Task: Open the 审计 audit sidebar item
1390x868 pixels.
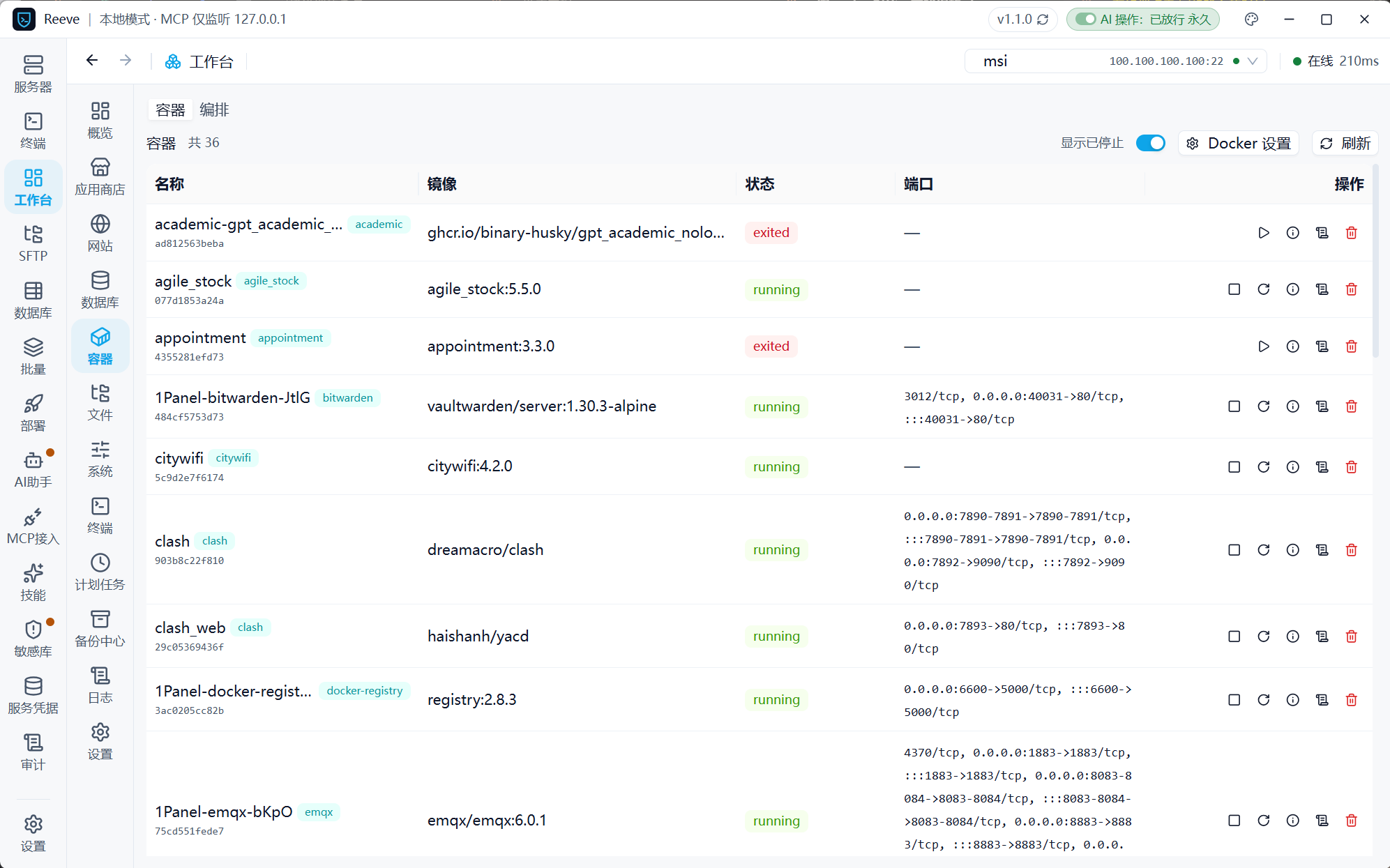Action: click(33, 752)
